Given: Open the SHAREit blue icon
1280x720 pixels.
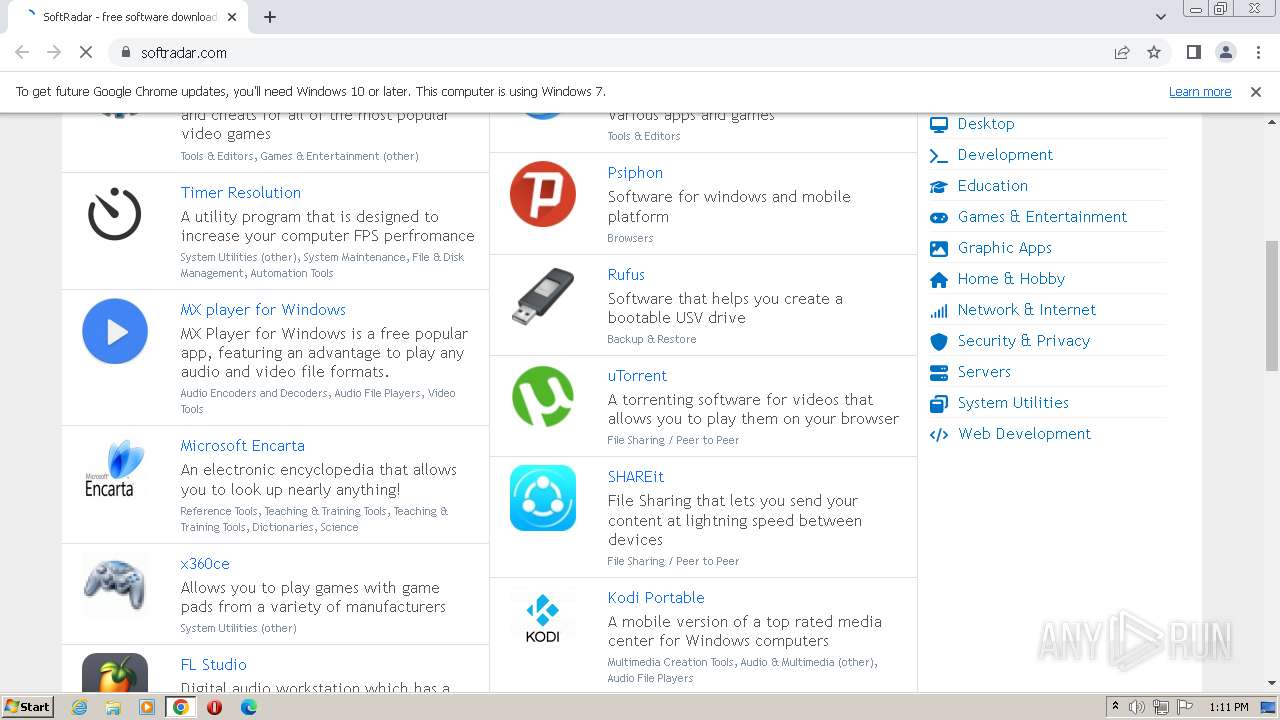Looking at the screenshot, I should [543, 498].
